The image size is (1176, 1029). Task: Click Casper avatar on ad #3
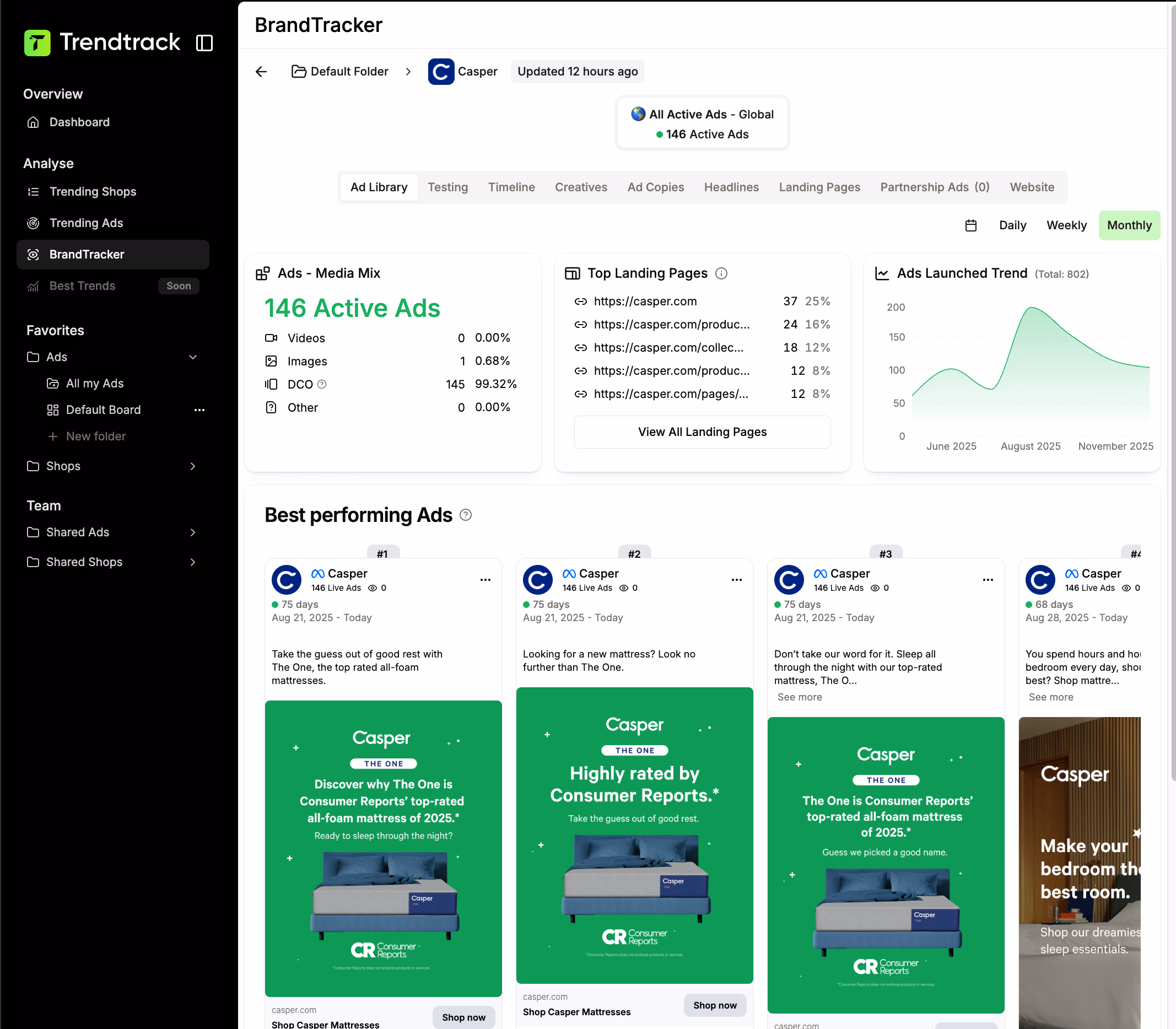(x=789, y=580)
